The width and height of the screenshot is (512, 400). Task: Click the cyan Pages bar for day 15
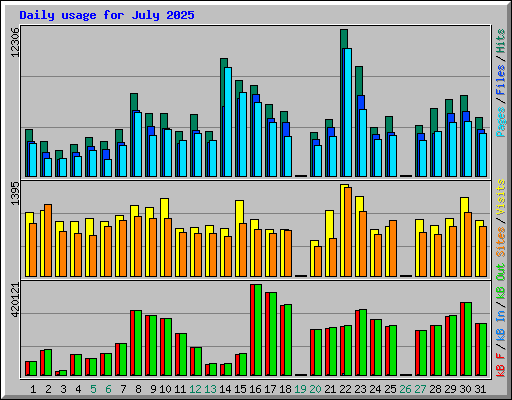click(243, 134)
